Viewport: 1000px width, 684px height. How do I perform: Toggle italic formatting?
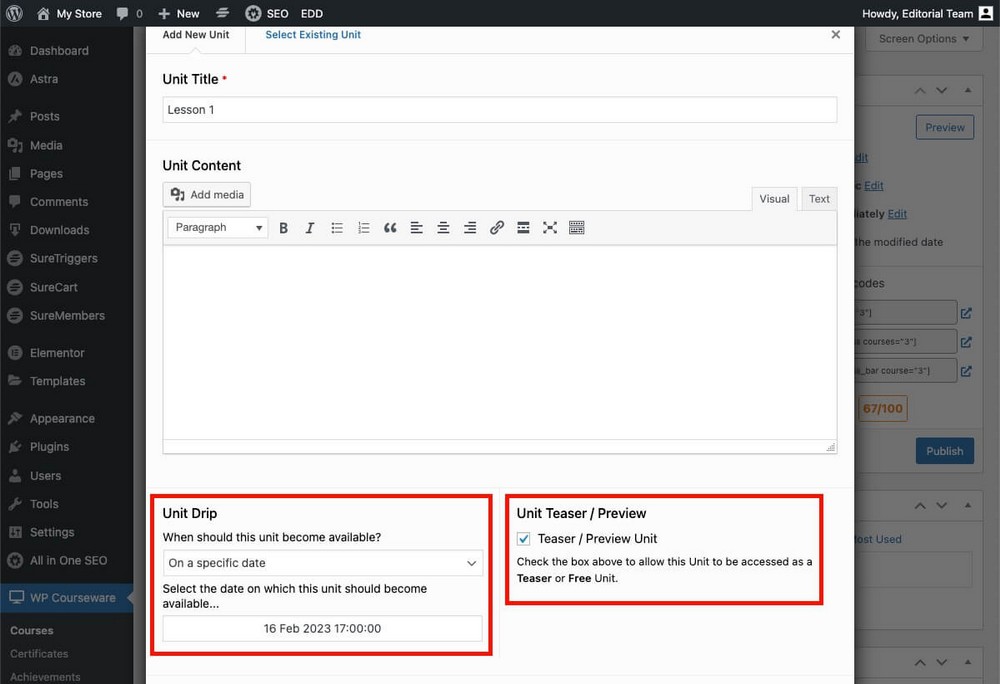(310, 228)
